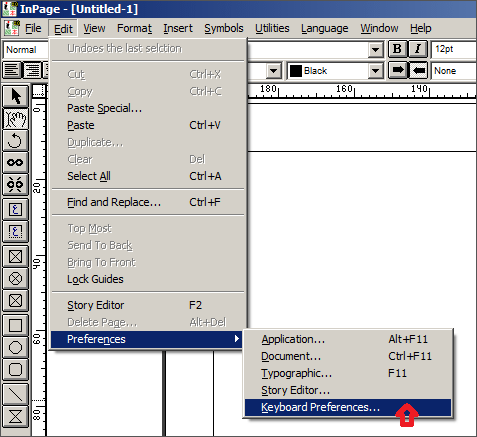Screen dimensions: 477x437
Task: Choose Paste Special from Edit menu
Action: tap(148, 108)
